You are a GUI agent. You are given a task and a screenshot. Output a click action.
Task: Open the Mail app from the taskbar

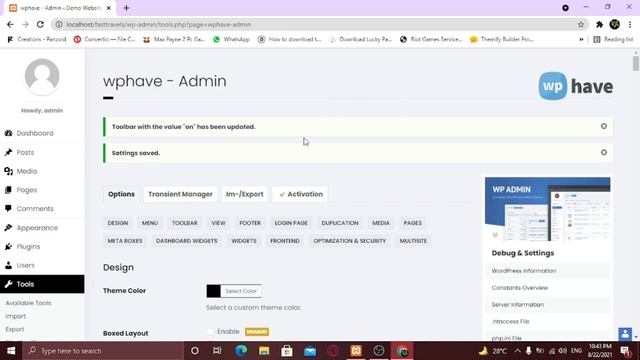click(310, 351)
